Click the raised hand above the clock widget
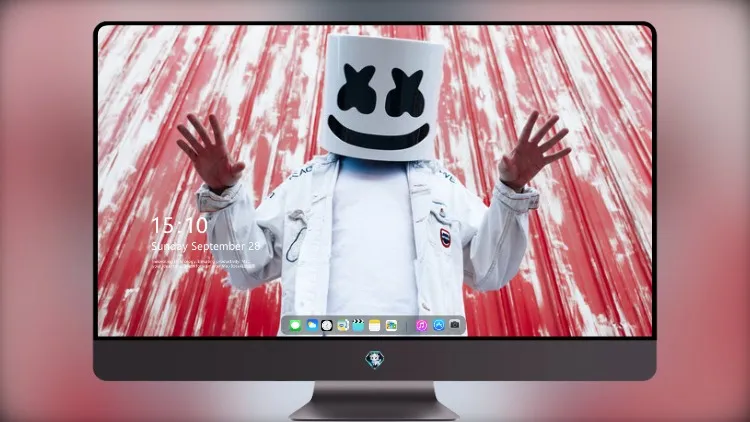The height and width of the screenshot is (422, 750). tap(210, 152)
